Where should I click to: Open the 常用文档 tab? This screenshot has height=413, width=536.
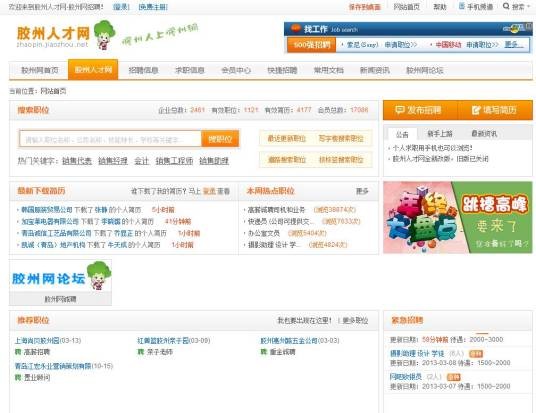329,70
